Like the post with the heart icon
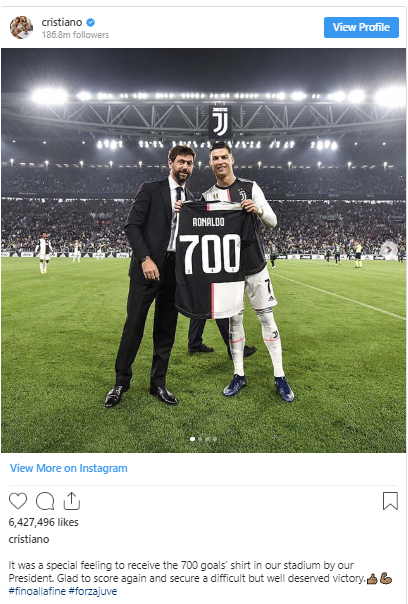This screenshot has width=408, height=604. coord(18,501)
